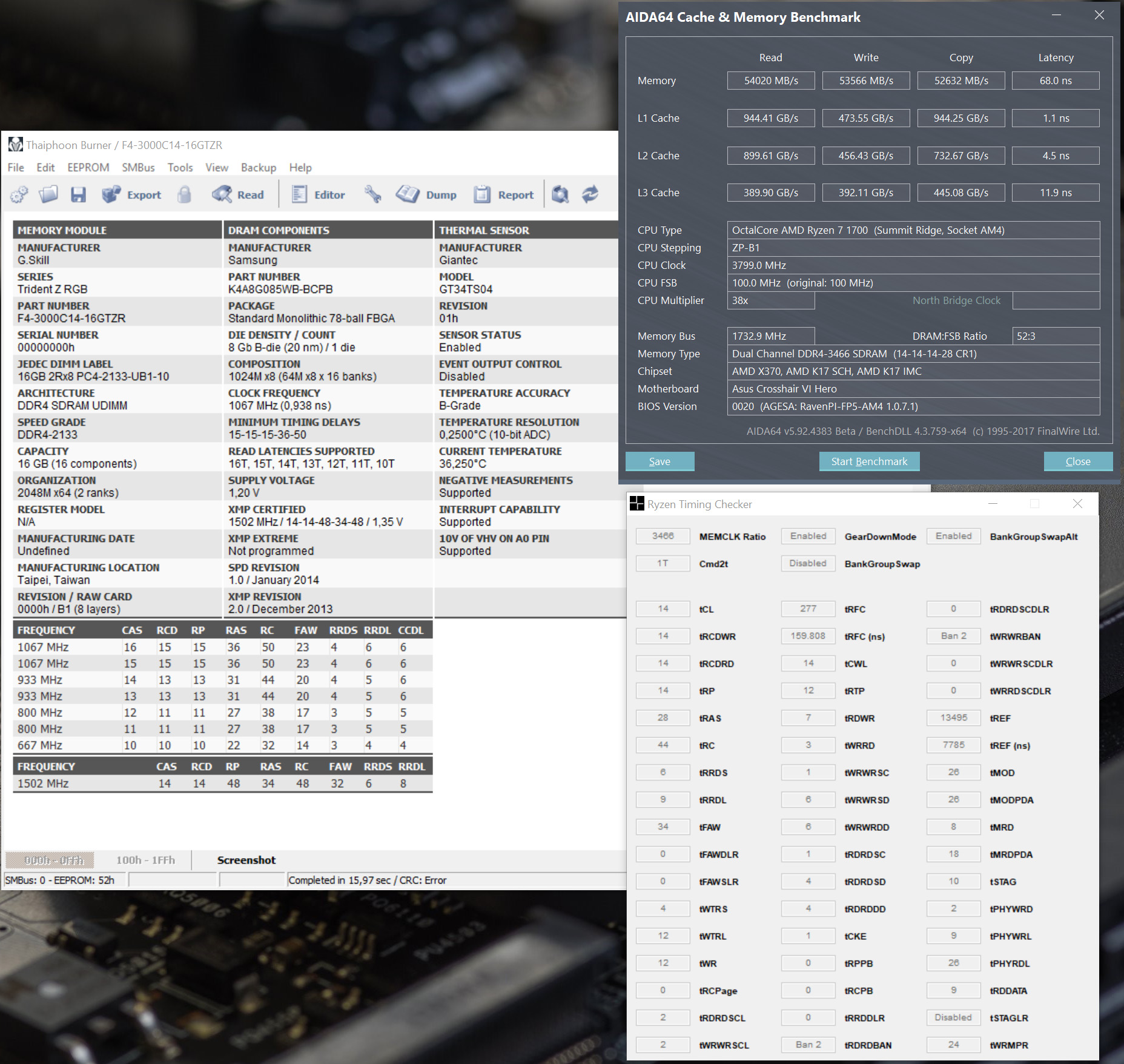Viewport: 1124px width, 1064px height.
Task: Open a file with the folder icon
Action: [x=48, y=194]
